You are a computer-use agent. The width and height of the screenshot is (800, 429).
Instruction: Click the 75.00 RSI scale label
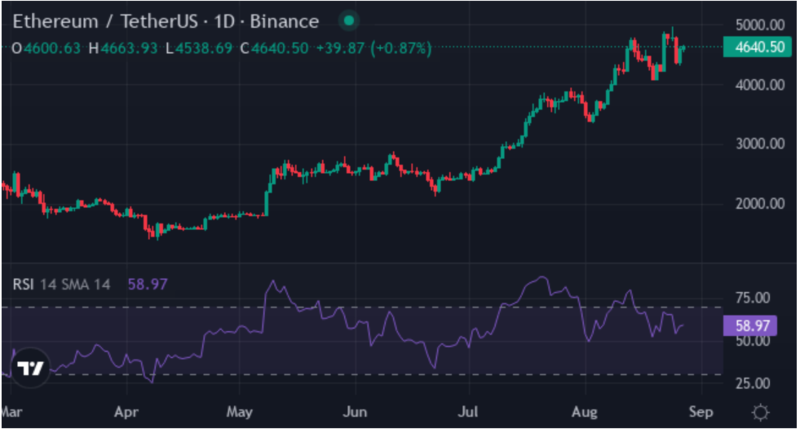(750, 298)
